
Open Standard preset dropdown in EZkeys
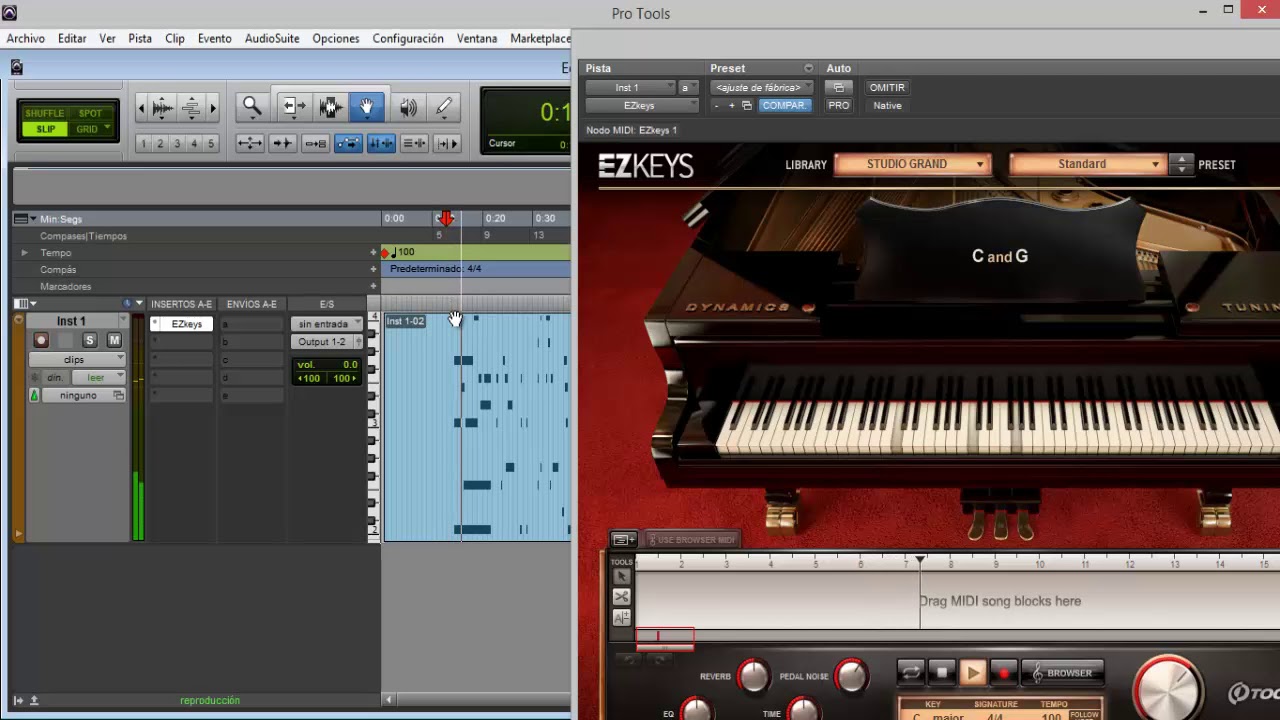[1087, 164]
